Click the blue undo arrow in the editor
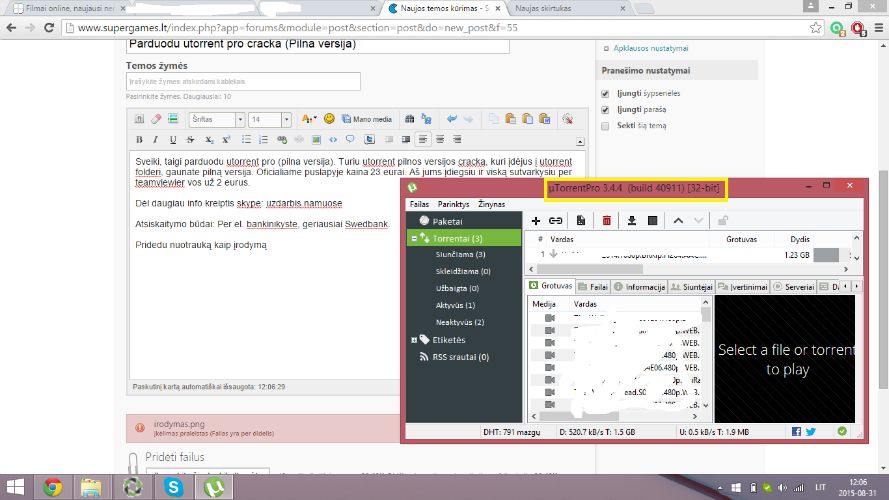 click(451, 118)
